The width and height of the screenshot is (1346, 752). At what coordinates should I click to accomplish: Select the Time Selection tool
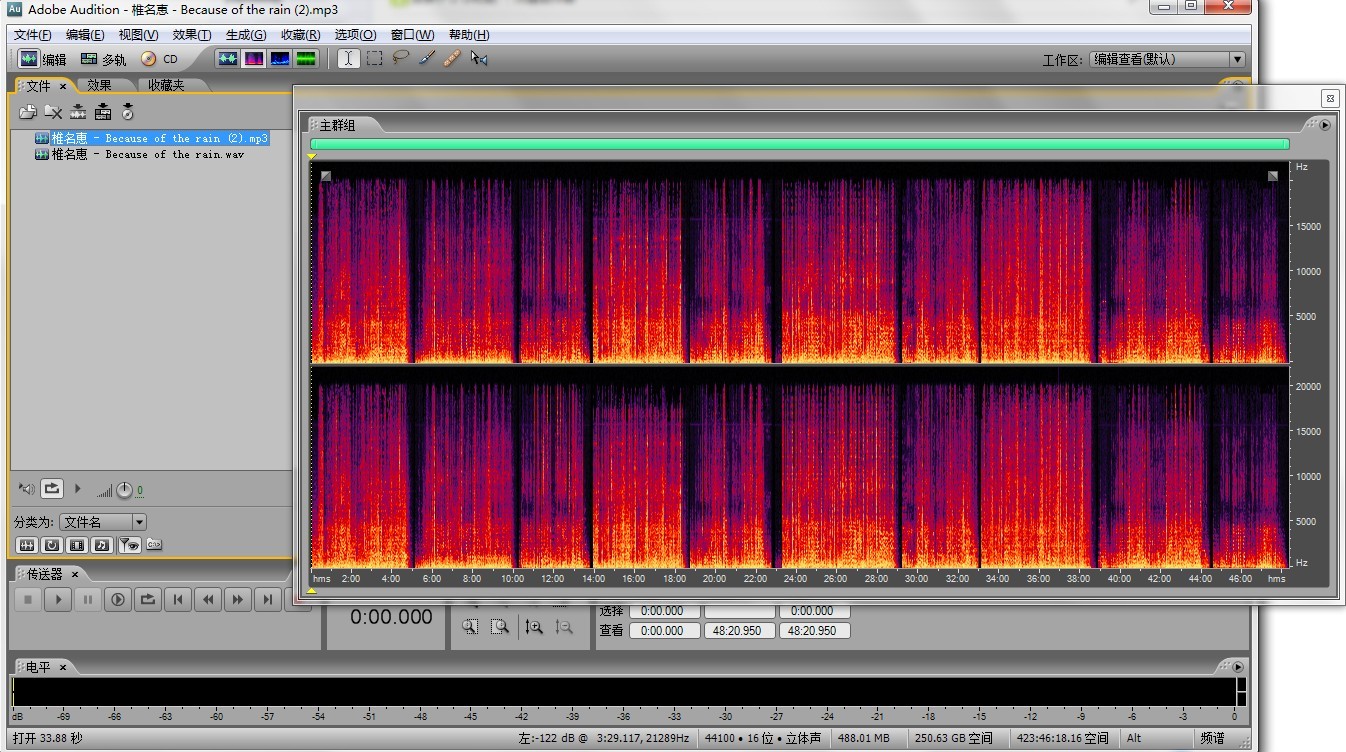tap(348, 59)
